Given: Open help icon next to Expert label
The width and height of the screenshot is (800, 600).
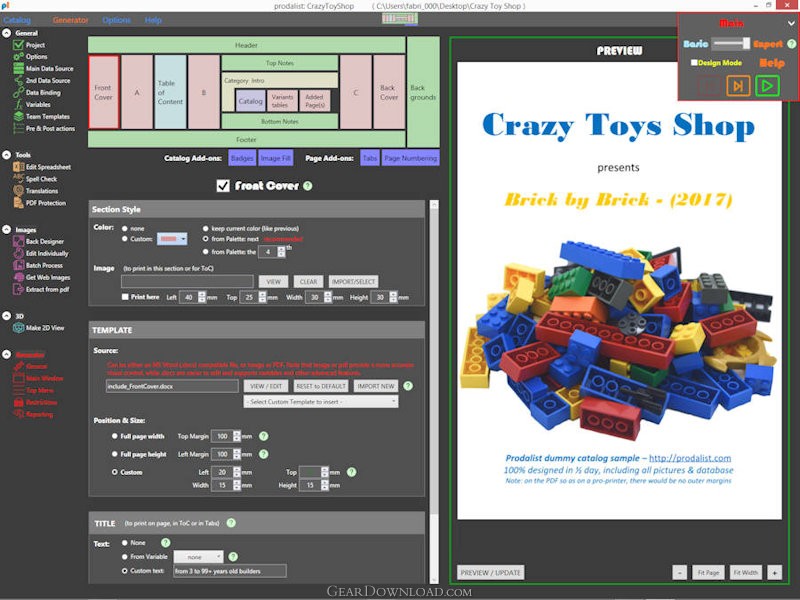Looking at the screenshot, I should point(791,44).
